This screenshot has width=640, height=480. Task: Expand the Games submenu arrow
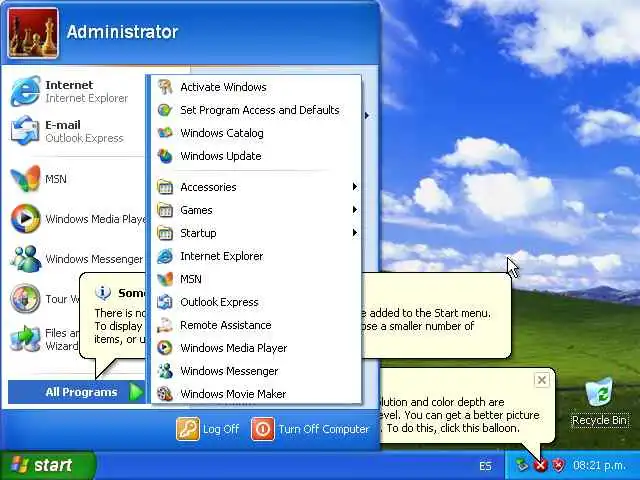355,210
